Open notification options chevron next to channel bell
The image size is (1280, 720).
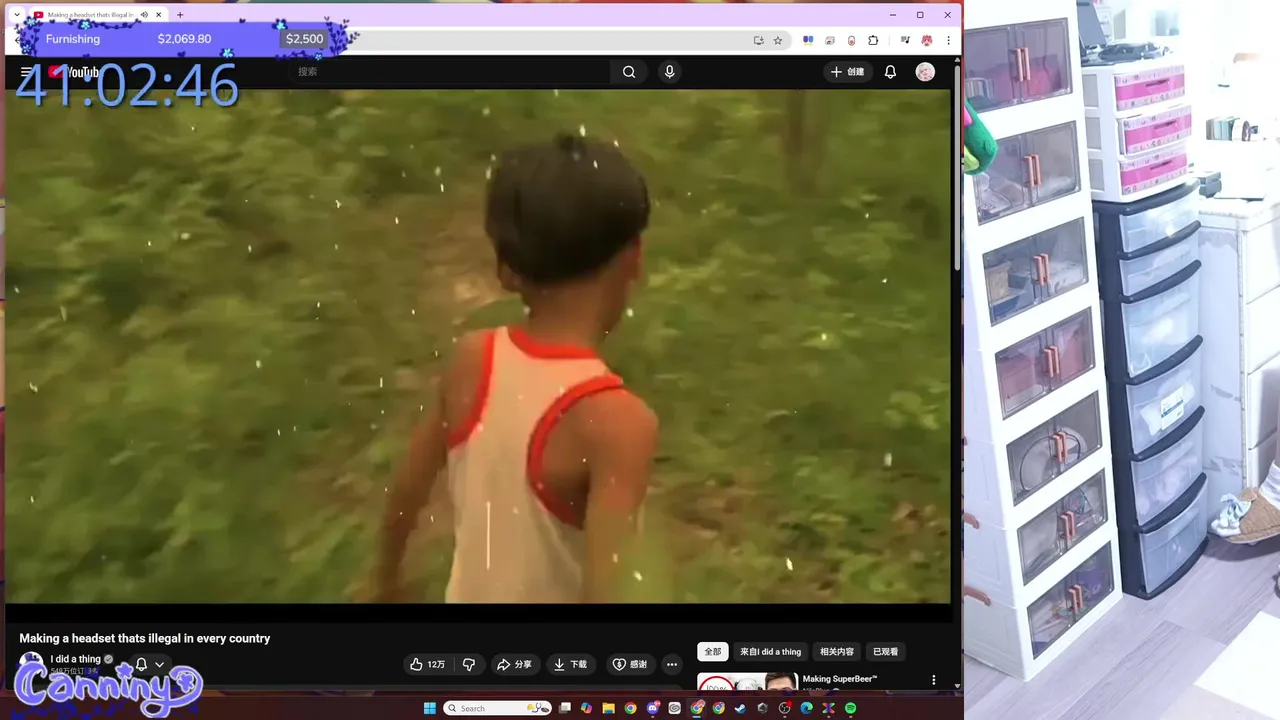coord(159,664)
